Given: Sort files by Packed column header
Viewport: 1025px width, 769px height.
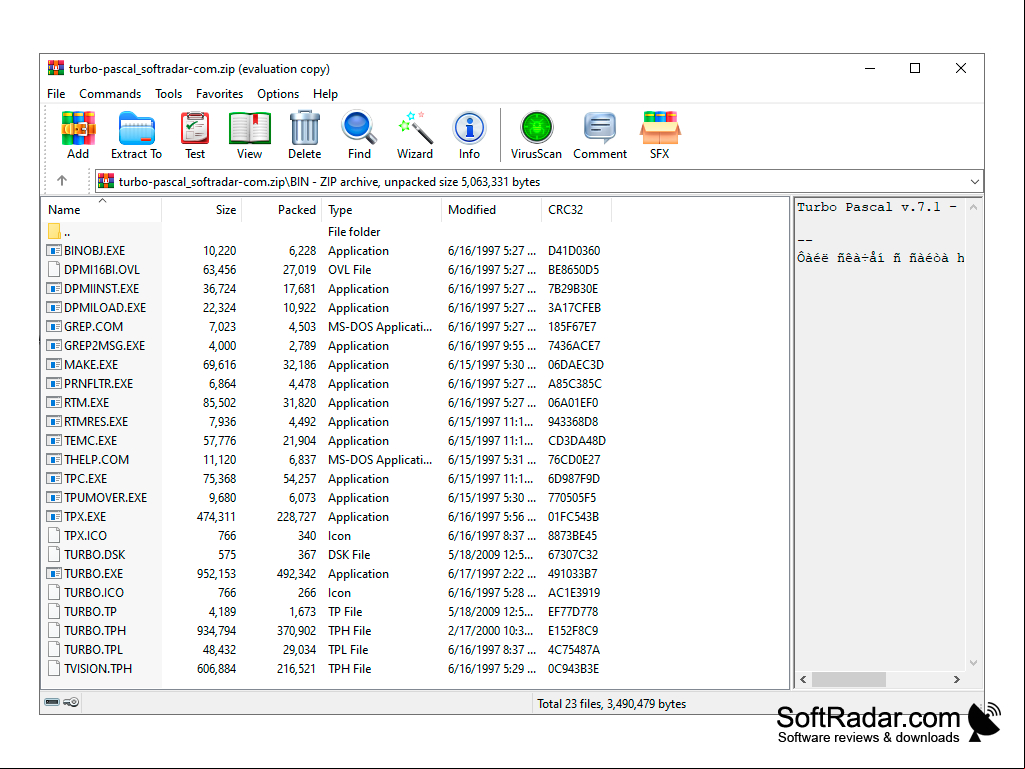Looking at the screenshot, I should click(281, 209).
